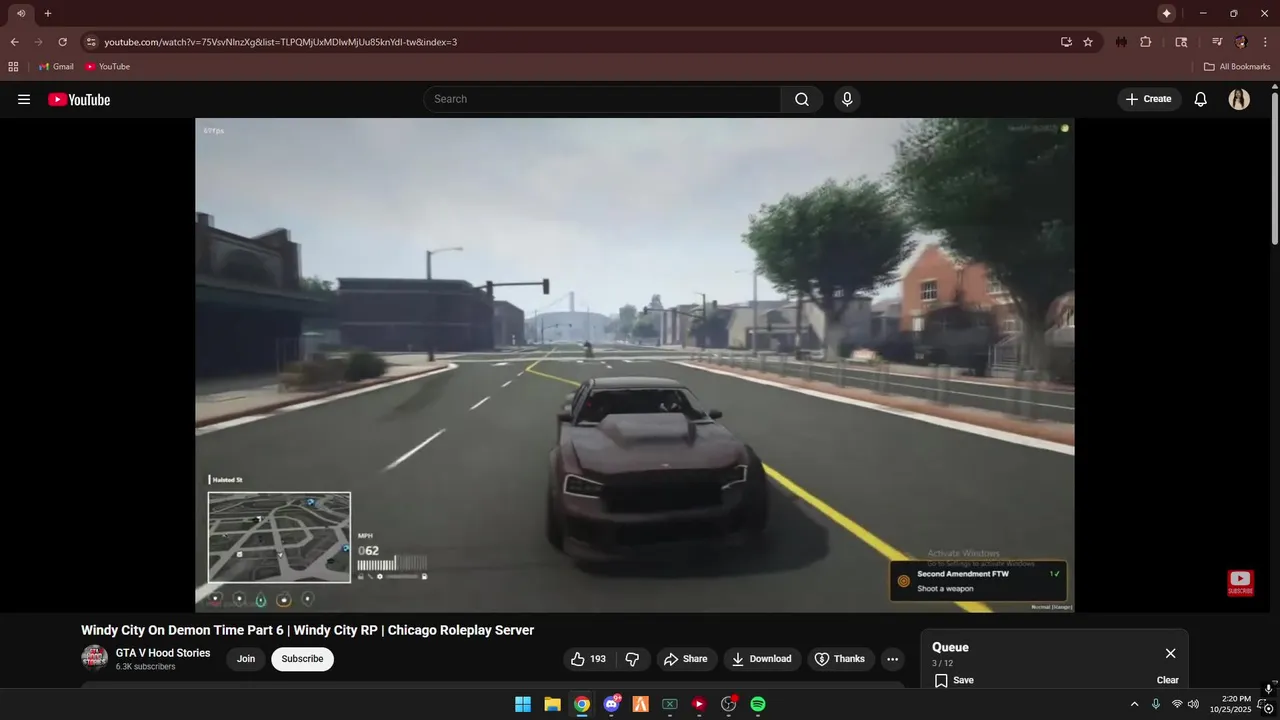The height and width of the screenshot is (720, 1280).
Task: Go to YouTube home via logo
Action: point(79,99)
